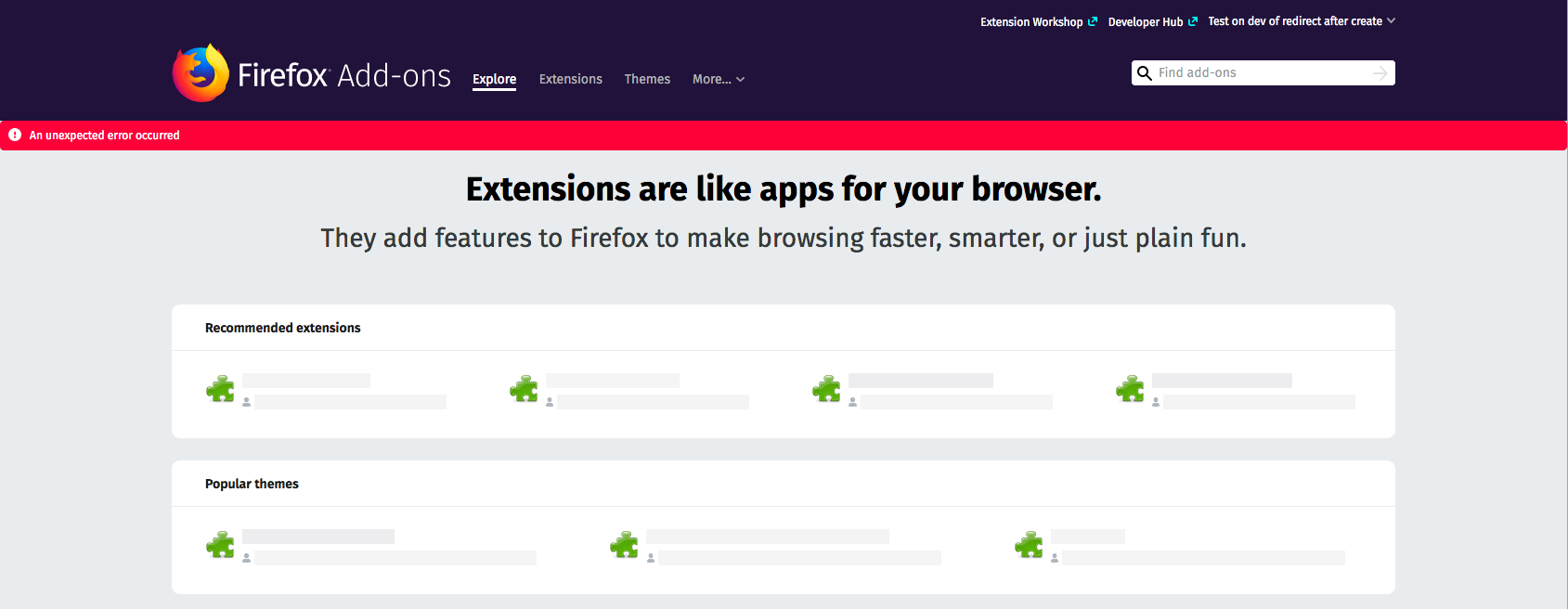The height and width of the screenshot is (609, 1568).
Task: Click the unexpected error message text
Action: 105,136
